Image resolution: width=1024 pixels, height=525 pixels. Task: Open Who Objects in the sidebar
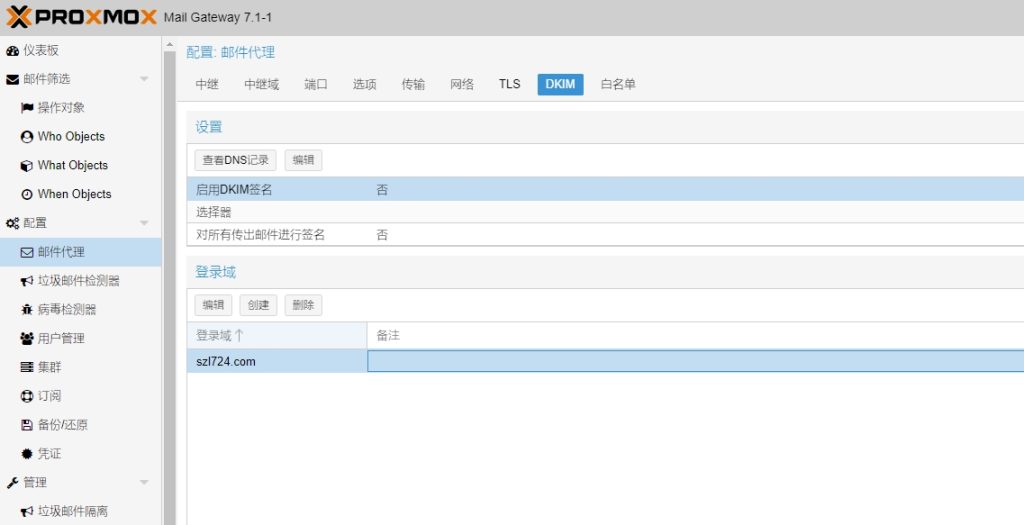point(71,136)
